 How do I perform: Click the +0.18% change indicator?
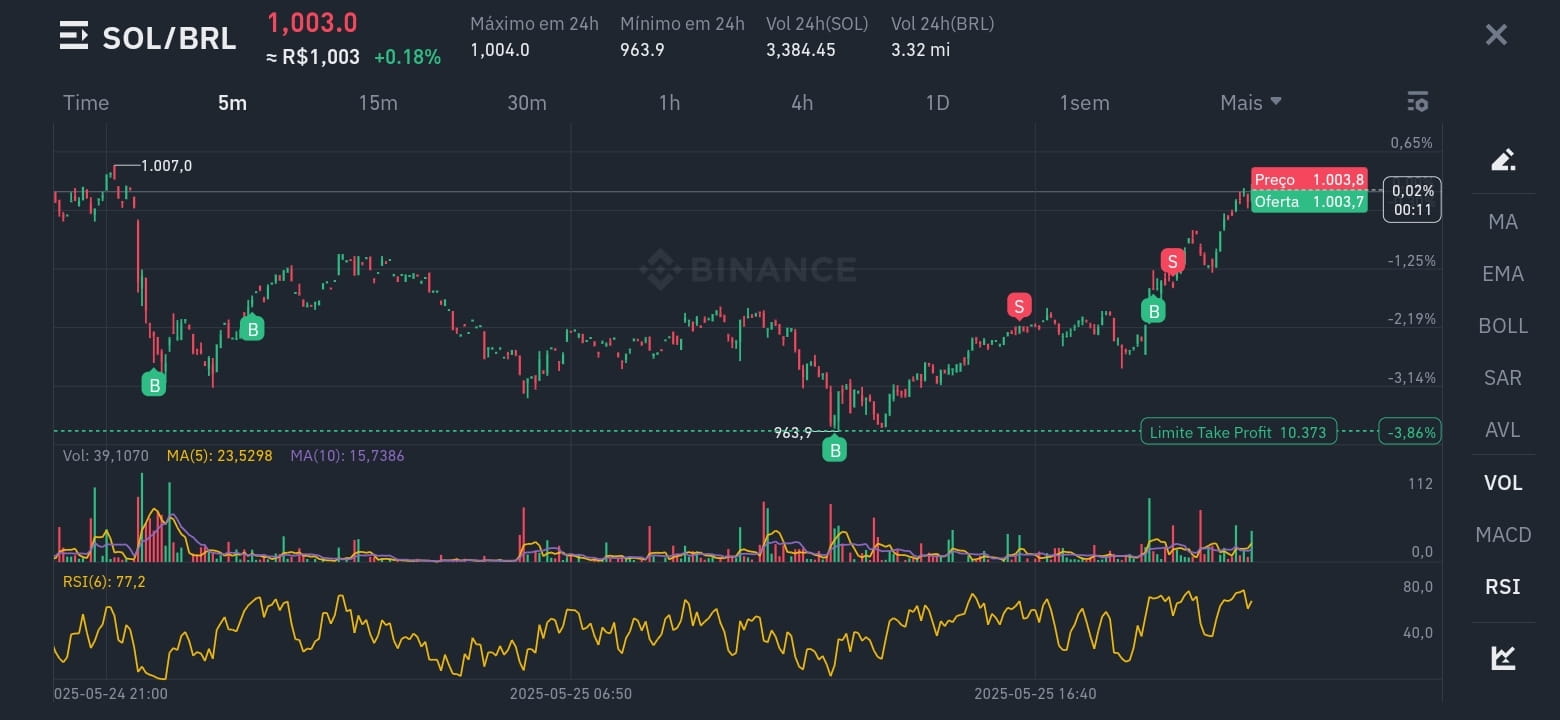(407, 57)
